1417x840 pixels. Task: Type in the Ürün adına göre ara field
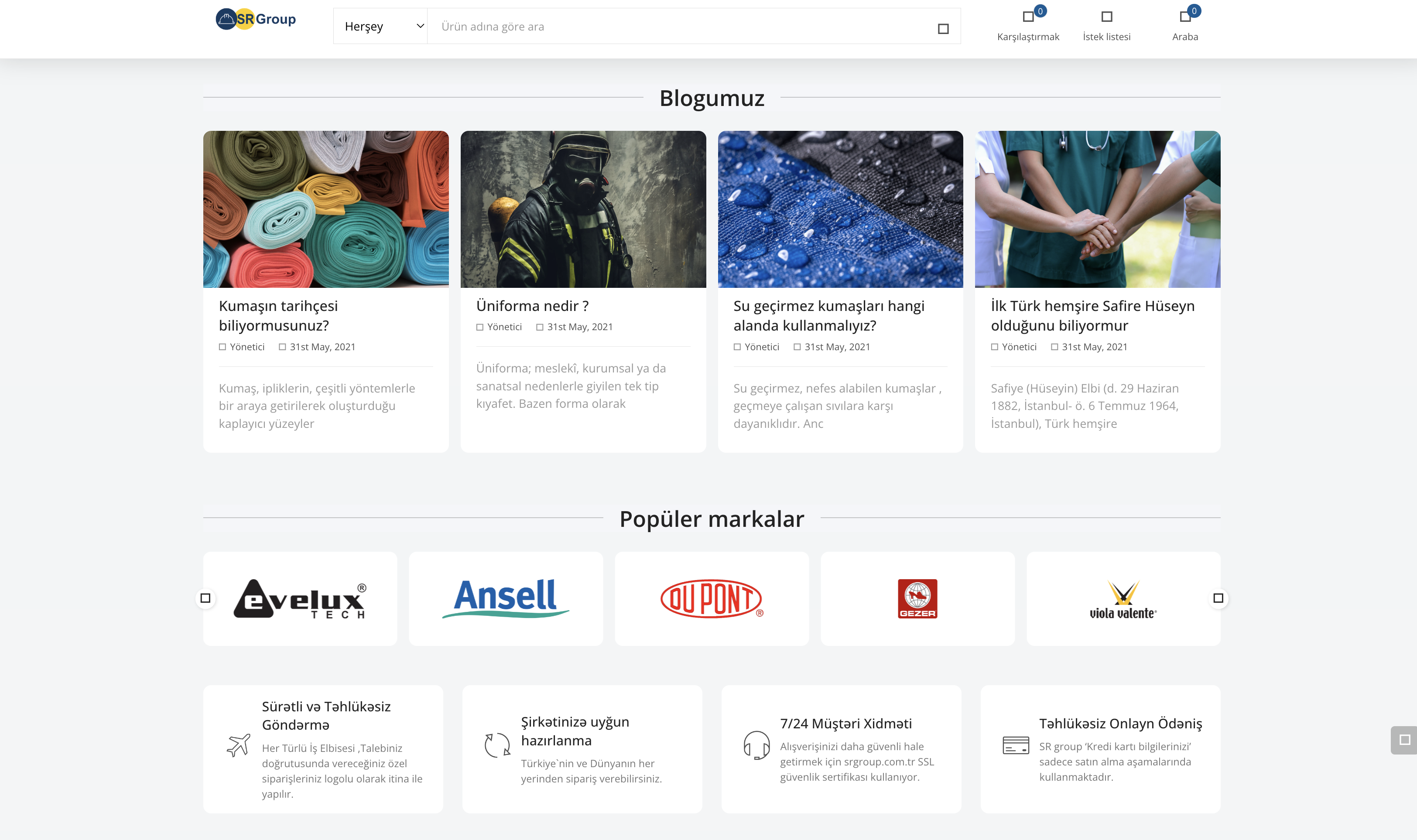679,27
